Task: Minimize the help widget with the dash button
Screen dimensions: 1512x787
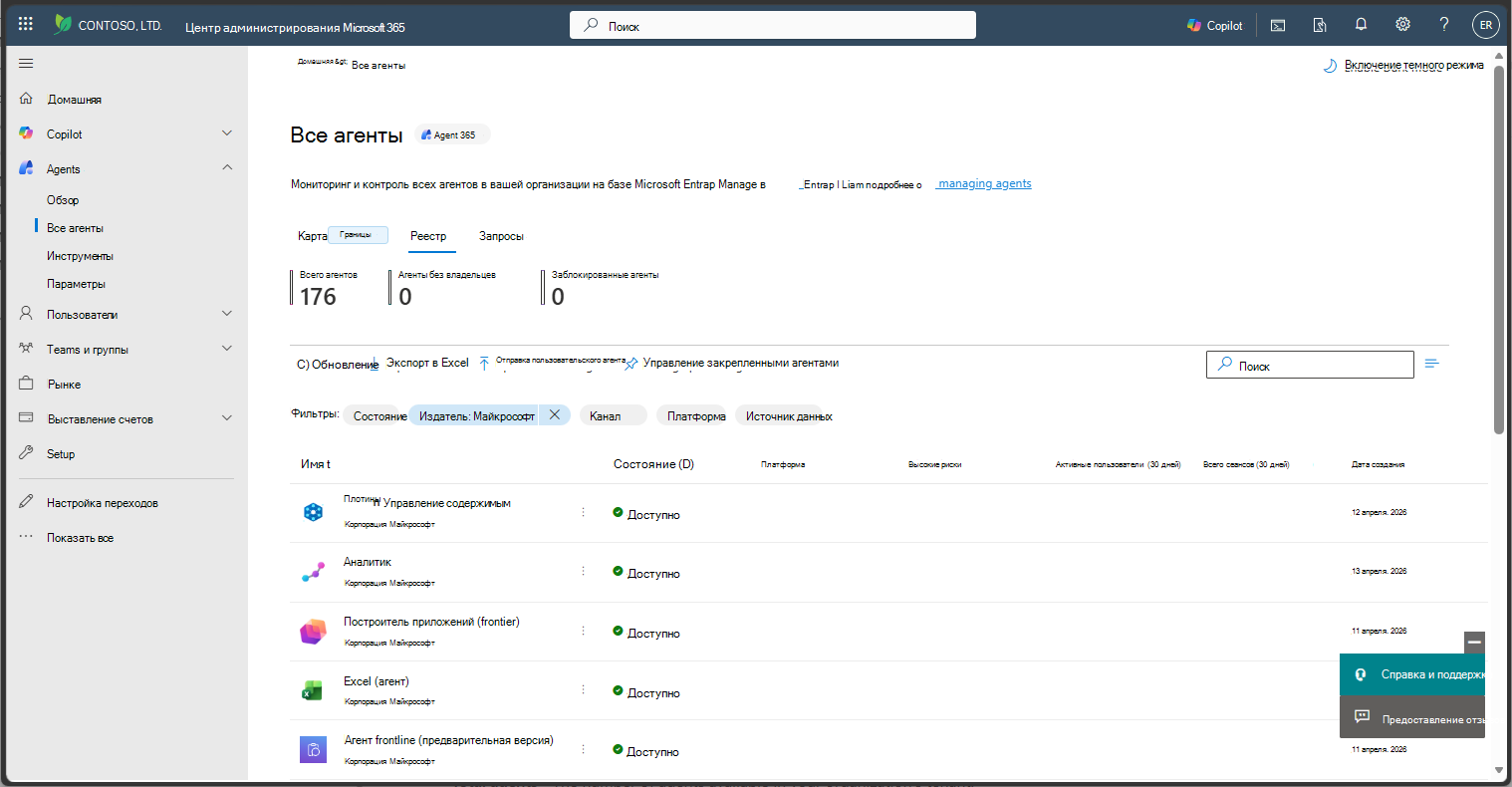Action: (x=1474, y=642)
